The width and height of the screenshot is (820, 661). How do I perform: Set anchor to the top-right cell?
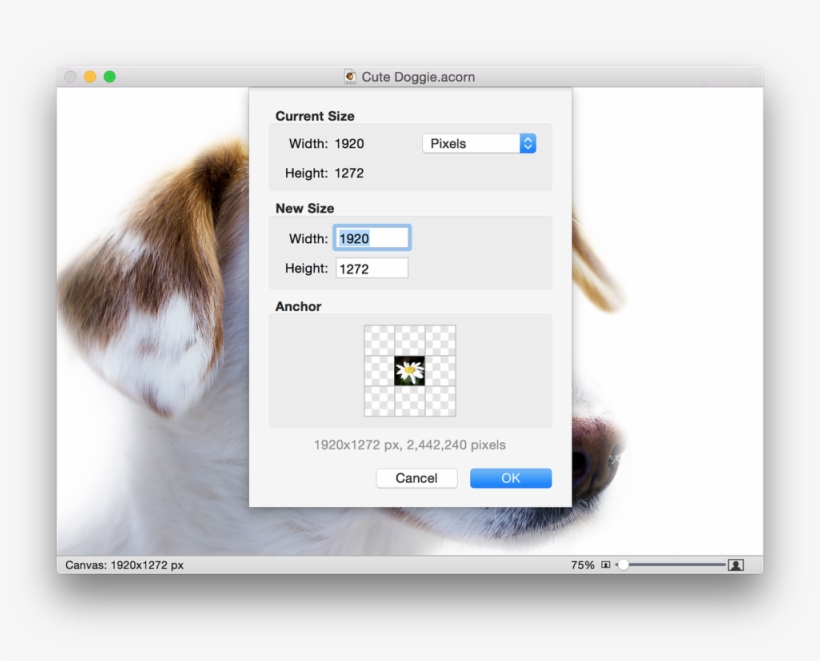point(441,340)
